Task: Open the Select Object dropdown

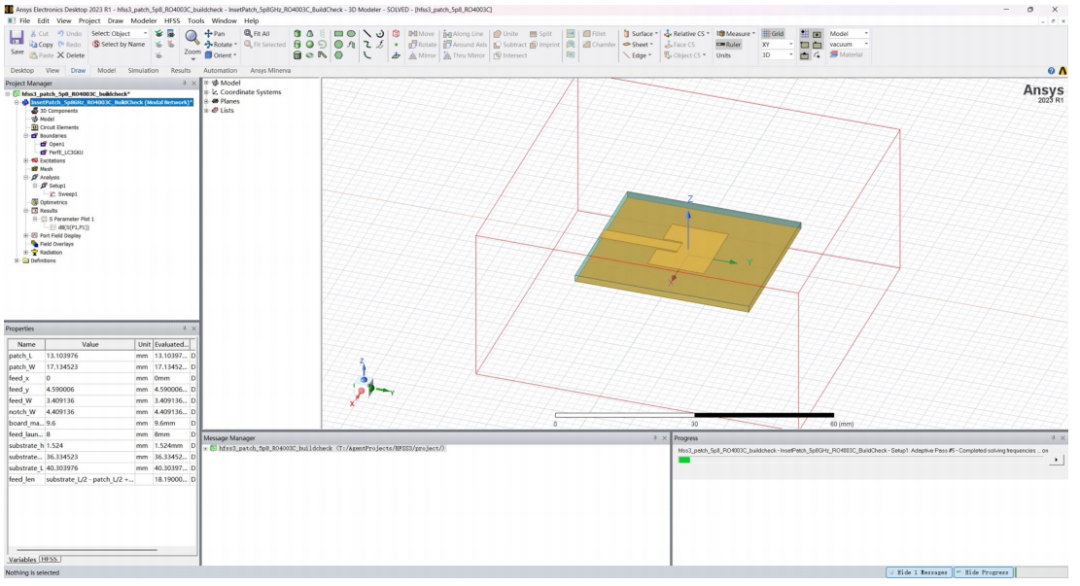Action: click(118, 33)
